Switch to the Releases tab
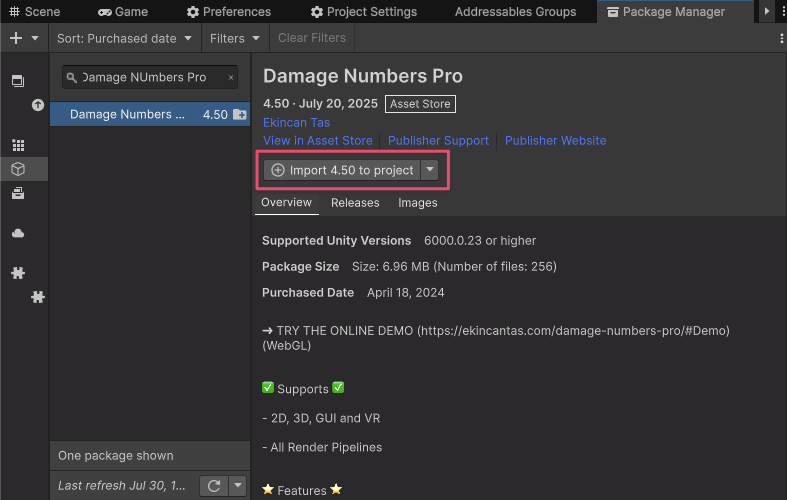This screenshot has height=500, width=787. (x=355, y=202)
